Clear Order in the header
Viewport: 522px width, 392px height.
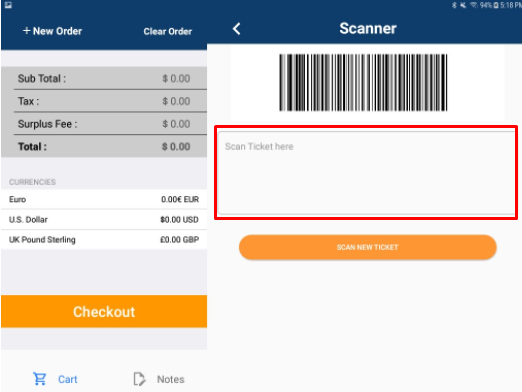pyautogui.click(x=168, y=31)
